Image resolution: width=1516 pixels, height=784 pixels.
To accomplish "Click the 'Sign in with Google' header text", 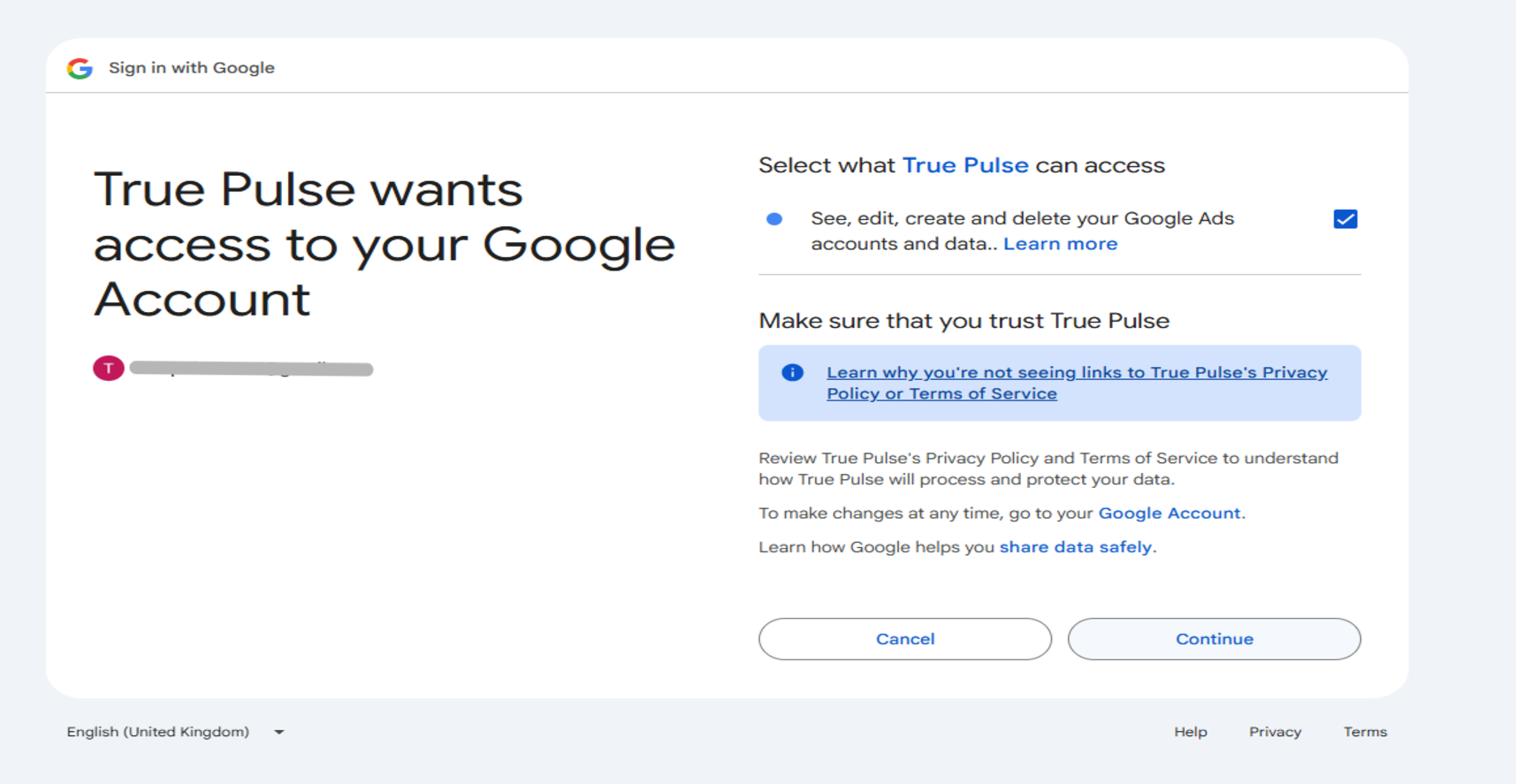I will coord(191,68).
